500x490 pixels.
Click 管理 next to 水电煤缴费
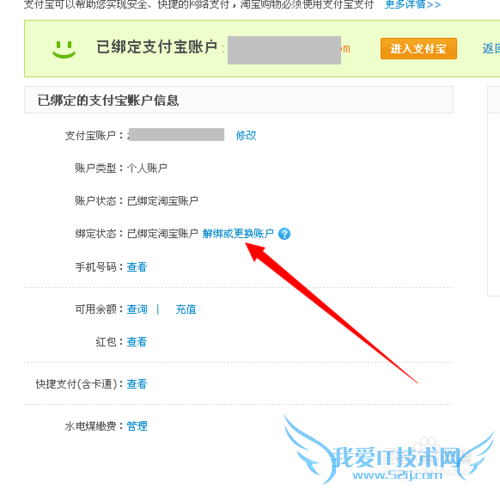pyautogui.click(x=137, y=426)
